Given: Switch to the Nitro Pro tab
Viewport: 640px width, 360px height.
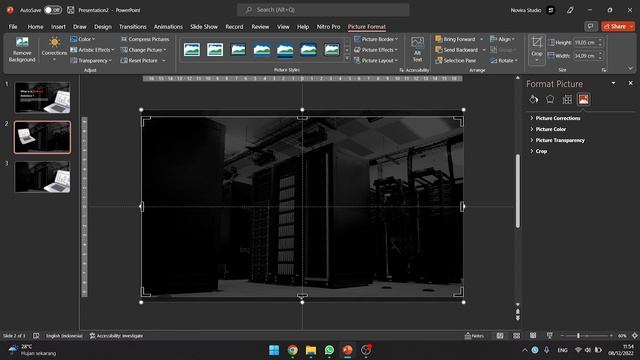Looking at the screenshot, I should (328, 27).
